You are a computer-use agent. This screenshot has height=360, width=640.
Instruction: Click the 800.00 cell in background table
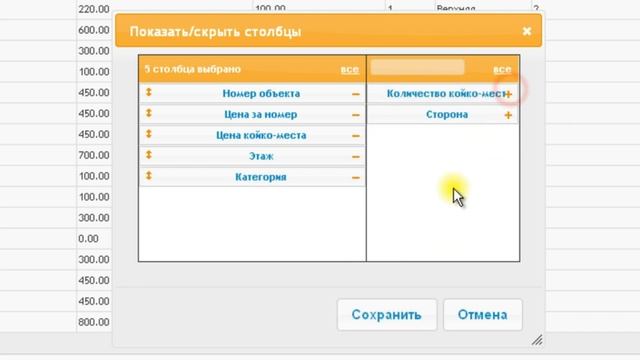[94, 322]
